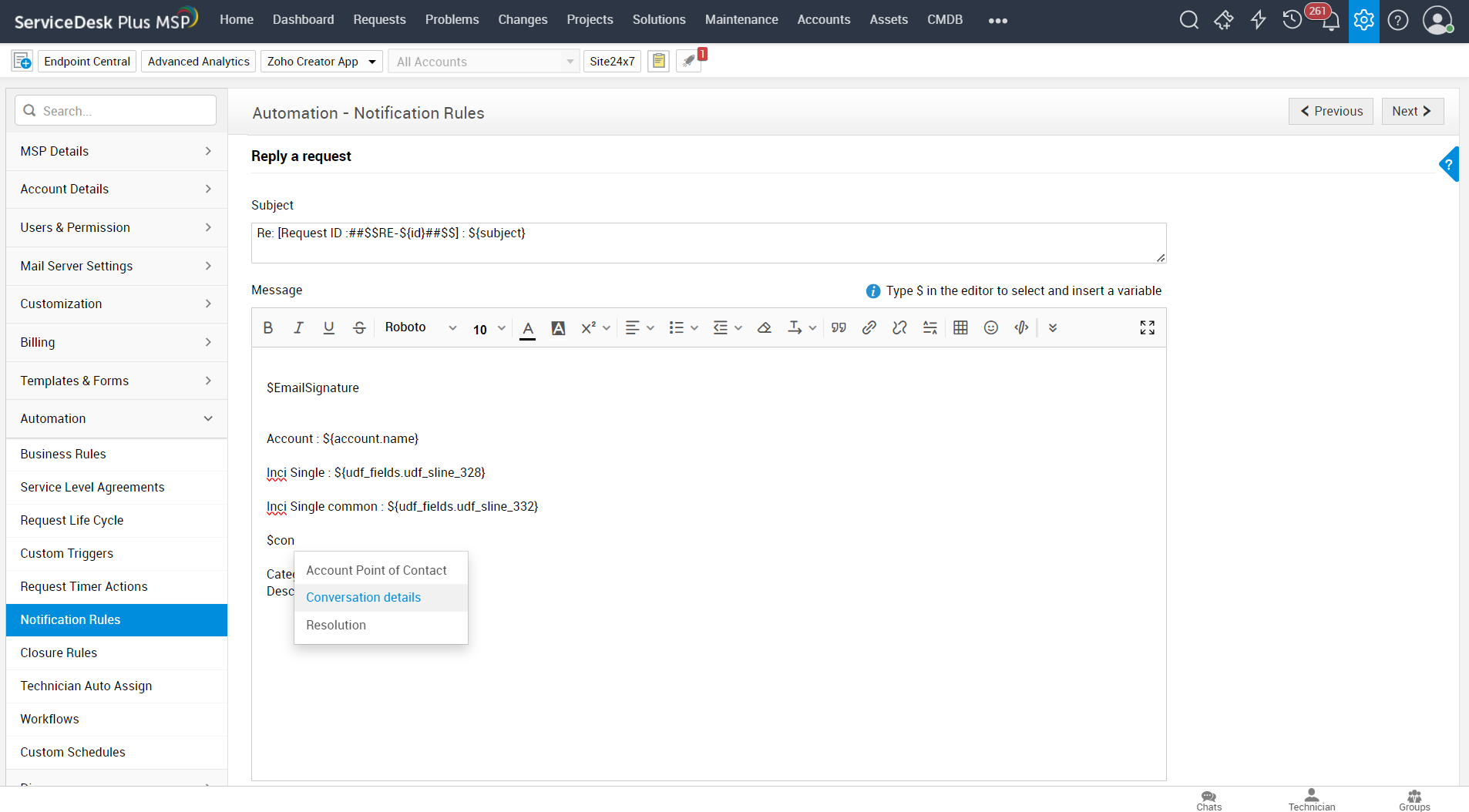This screenshot has width=1469, height=812.
Task: Open Business Rules settings
Action: [116, 454]
